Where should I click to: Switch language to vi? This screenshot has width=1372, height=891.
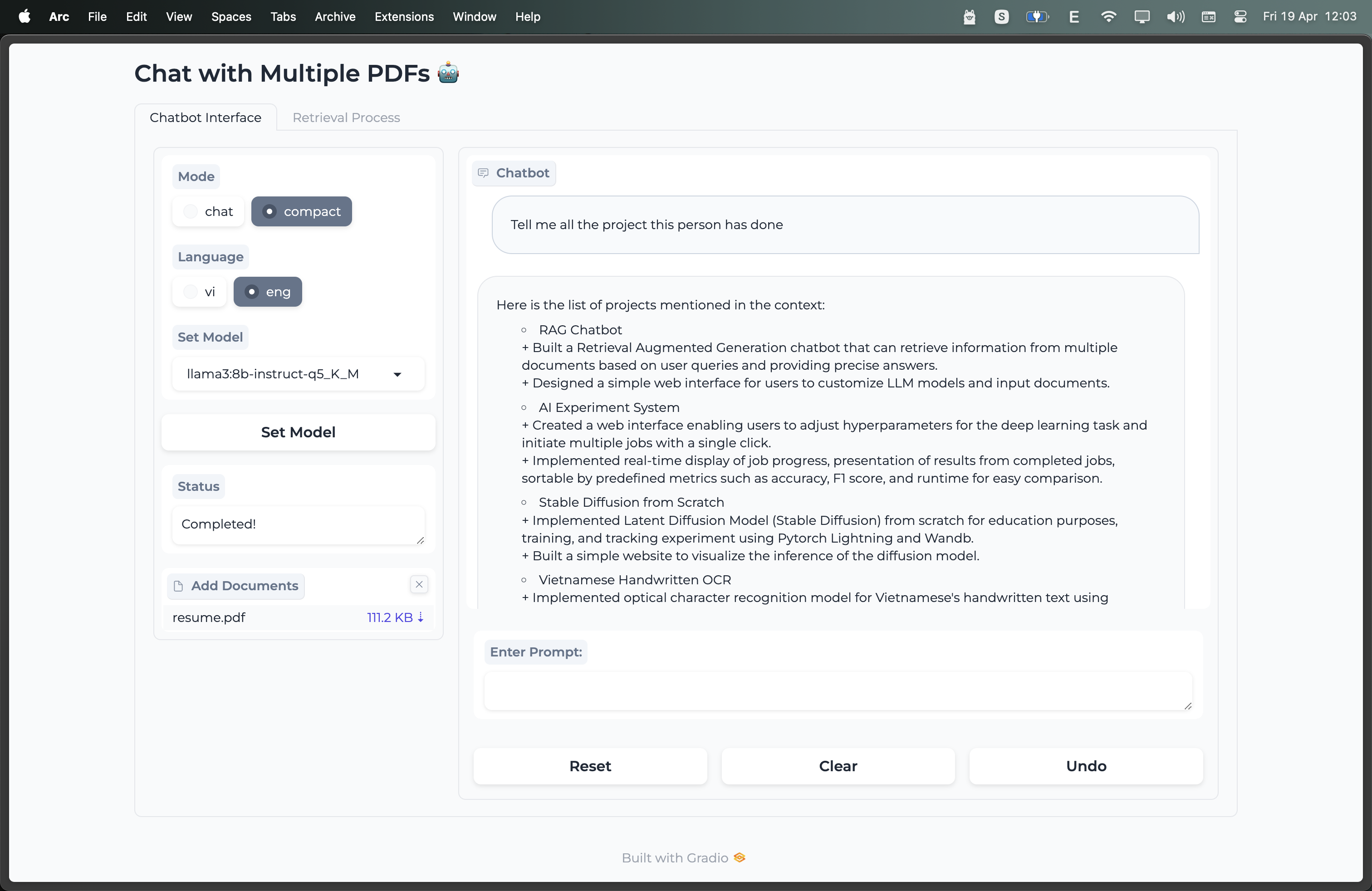(x=191, y=292)
